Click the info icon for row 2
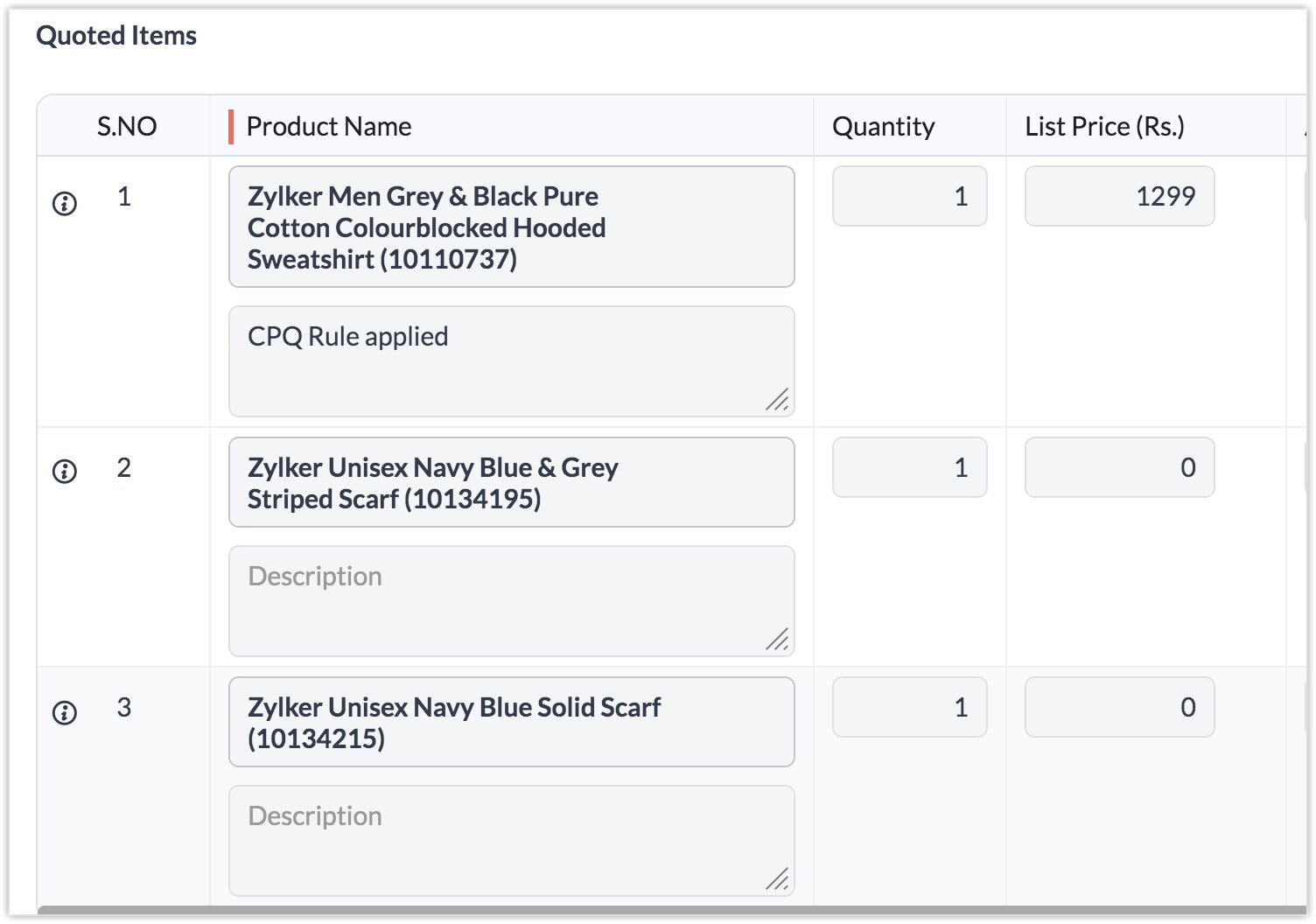1316x924 pixels. [65, 472]
